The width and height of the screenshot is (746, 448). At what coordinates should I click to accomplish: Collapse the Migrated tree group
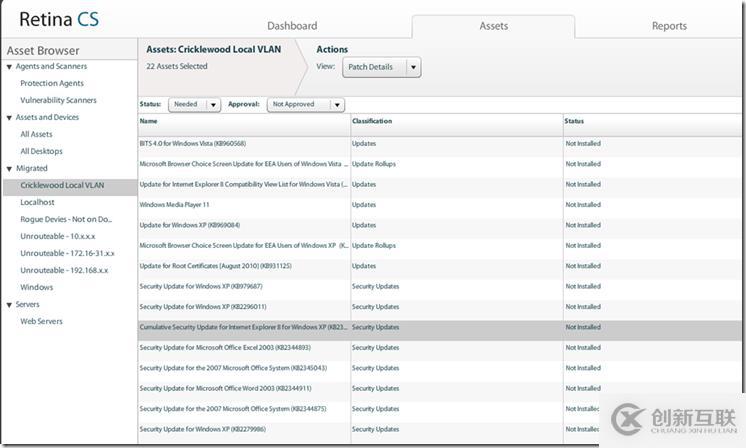(x=9, y=169)
